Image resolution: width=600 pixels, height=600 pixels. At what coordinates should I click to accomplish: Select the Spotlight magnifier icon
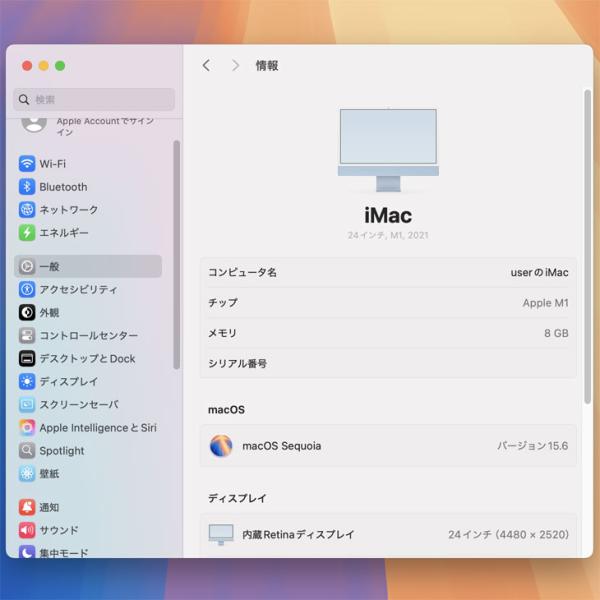pos(27,450)
